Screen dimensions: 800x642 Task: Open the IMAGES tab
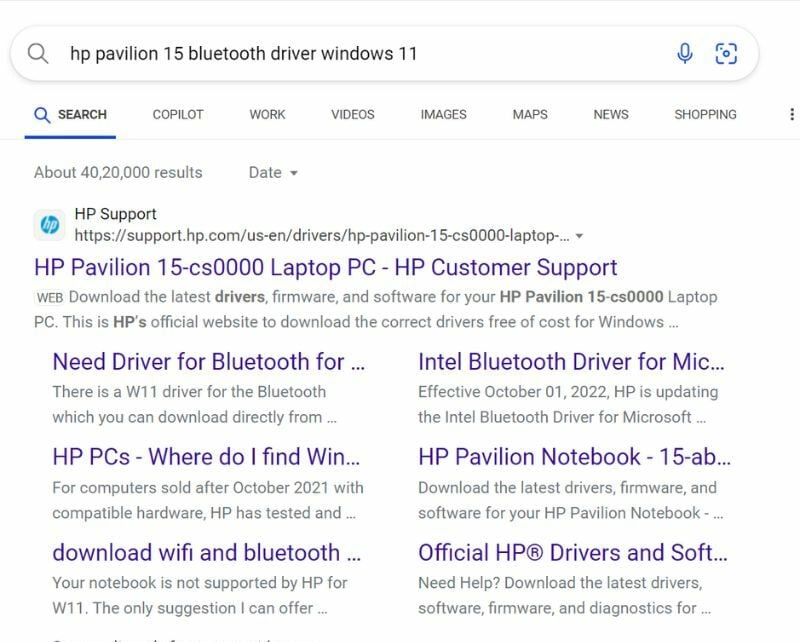(443, 114)
